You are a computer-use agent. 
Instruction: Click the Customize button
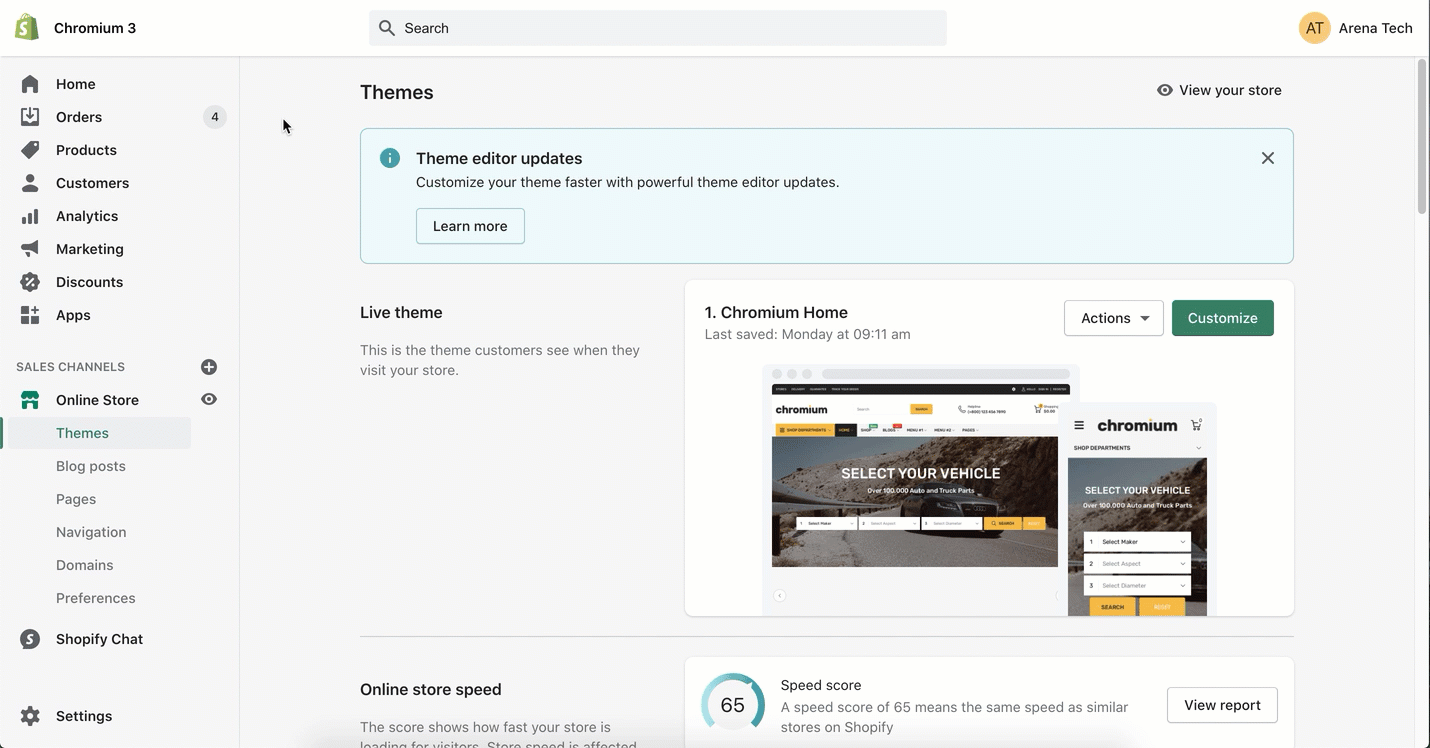1223,318
